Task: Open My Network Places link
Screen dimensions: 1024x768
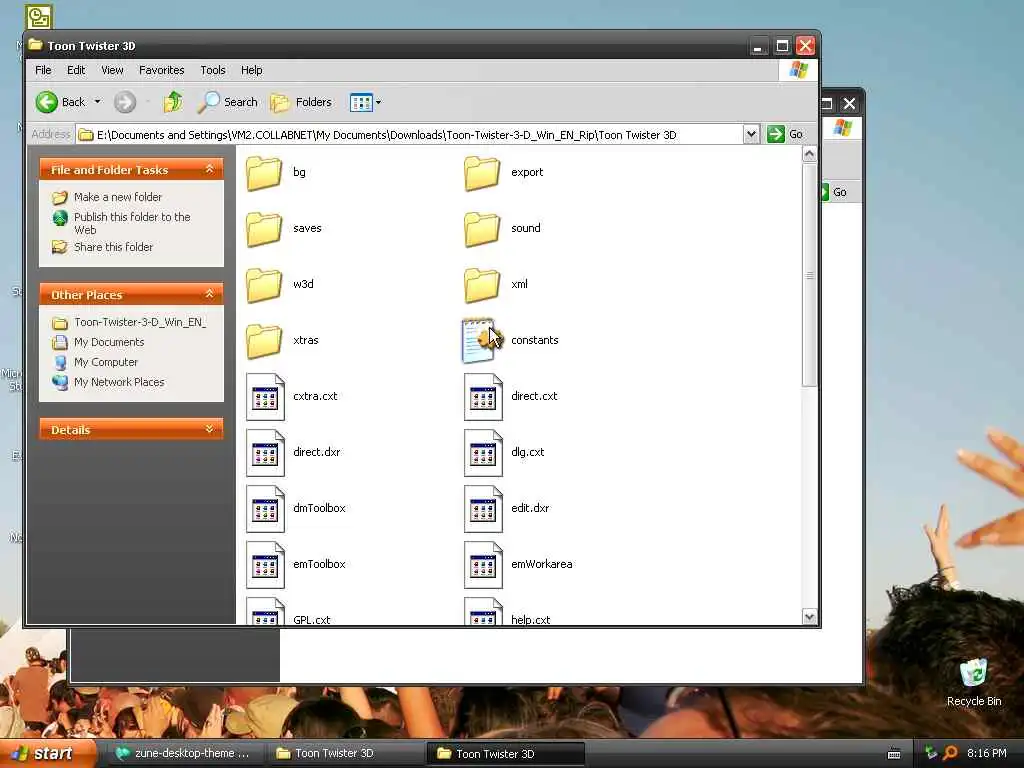Action: [119, 382]
